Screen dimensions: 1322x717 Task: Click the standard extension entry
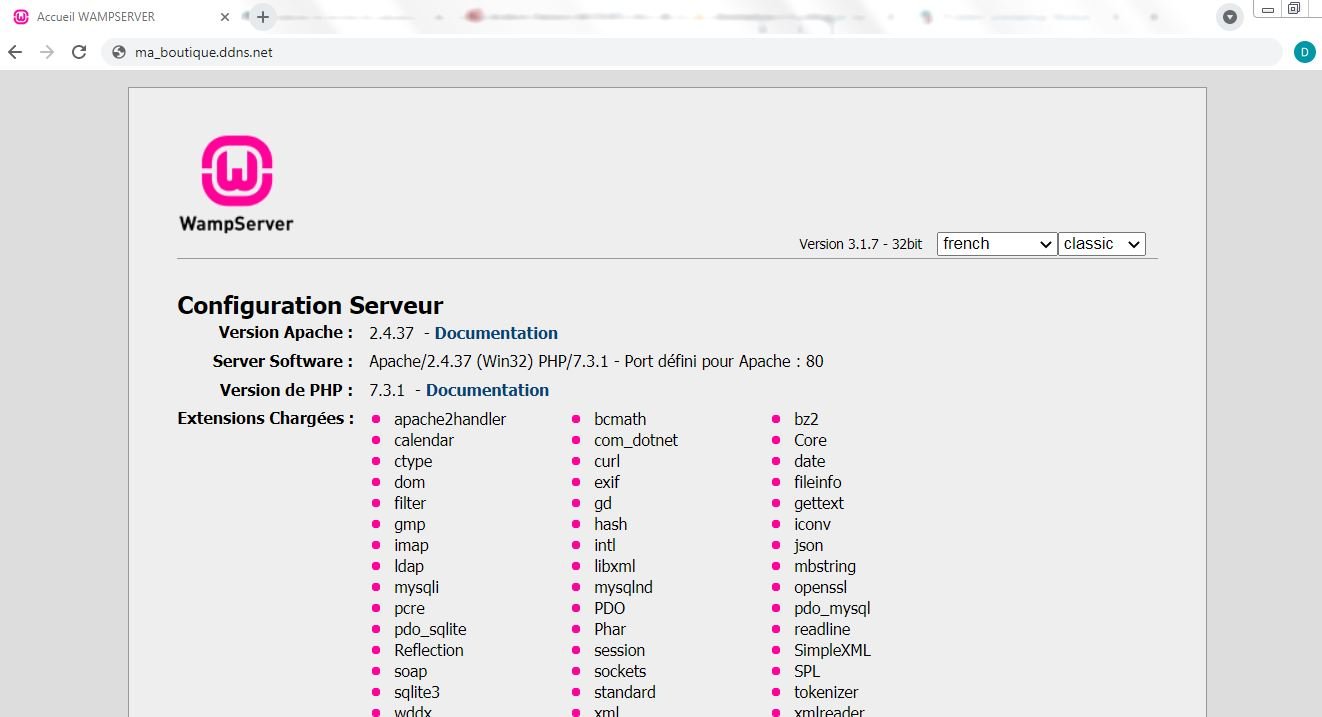coord(625,692)
